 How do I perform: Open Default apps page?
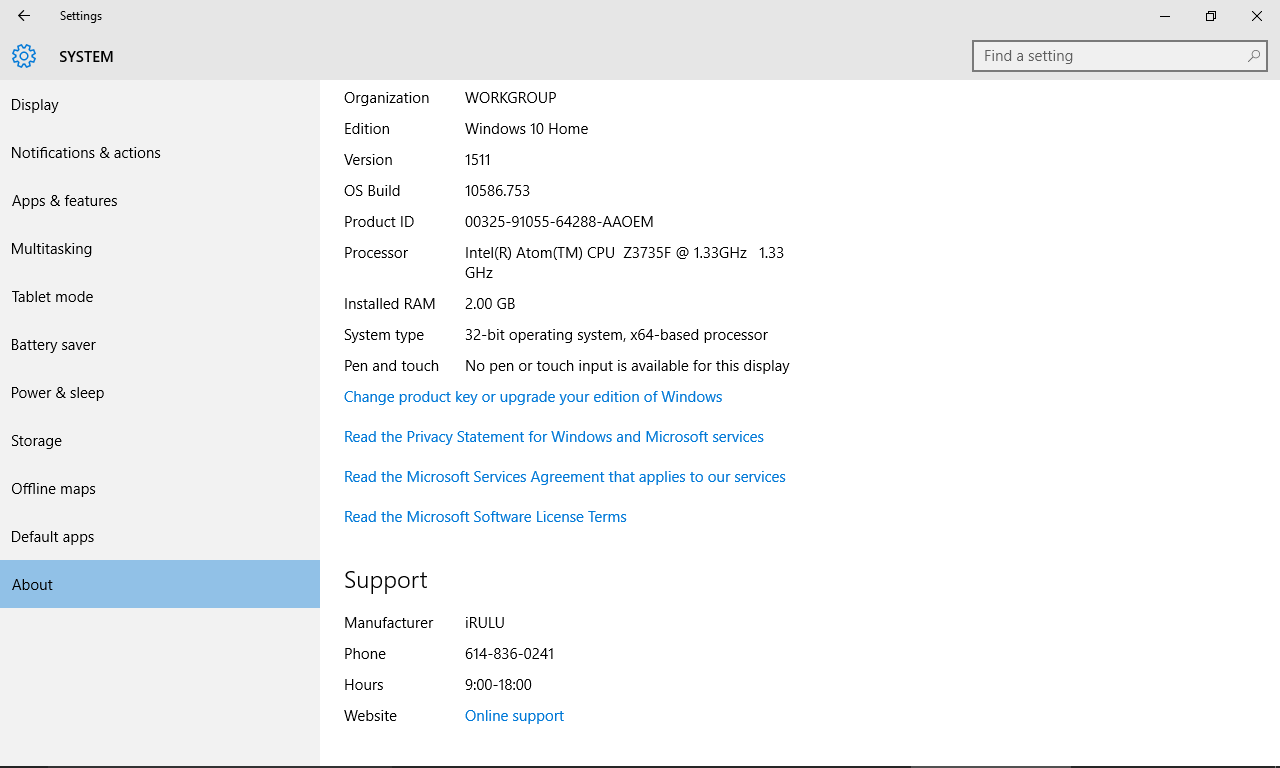(53, 537)
